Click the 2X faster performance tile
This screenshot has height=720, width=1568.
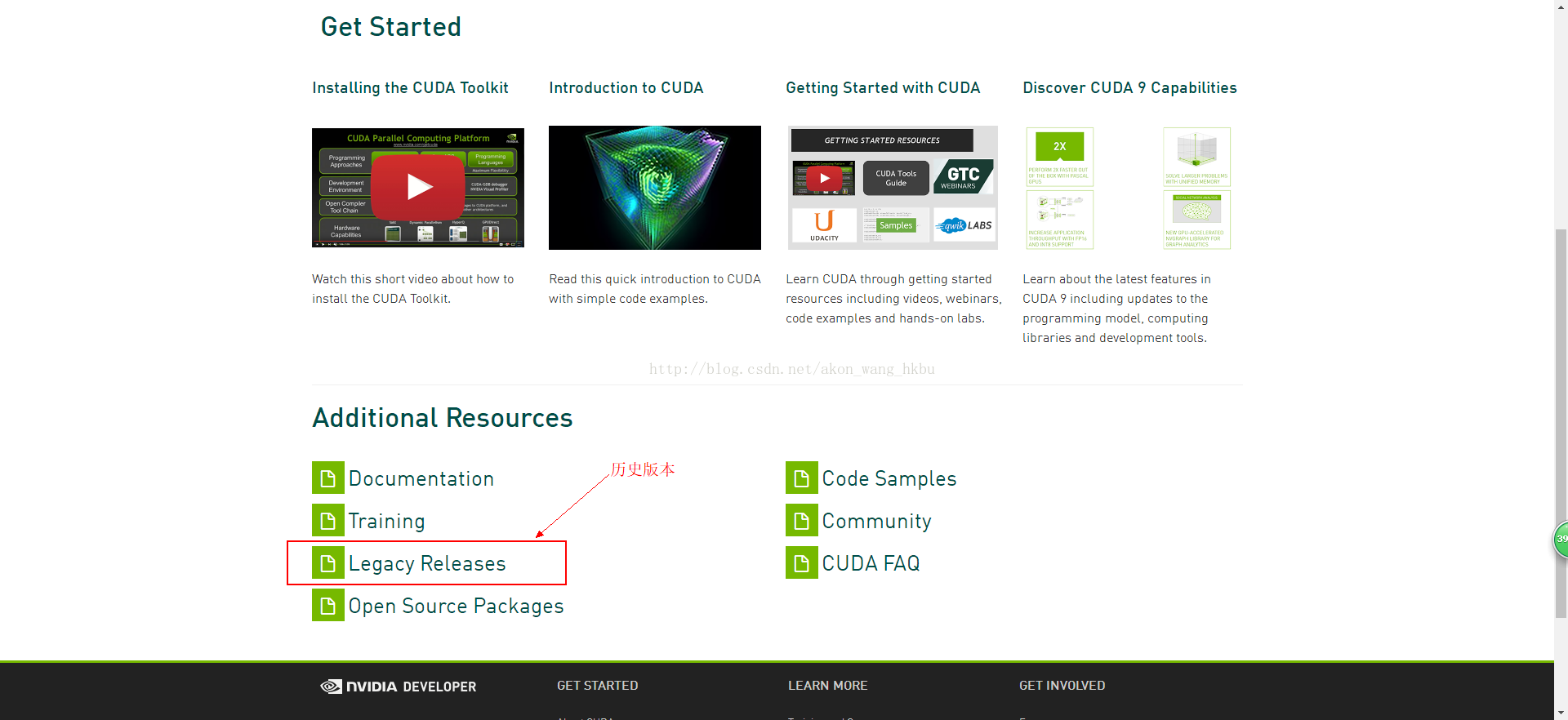coord(1059,157)
